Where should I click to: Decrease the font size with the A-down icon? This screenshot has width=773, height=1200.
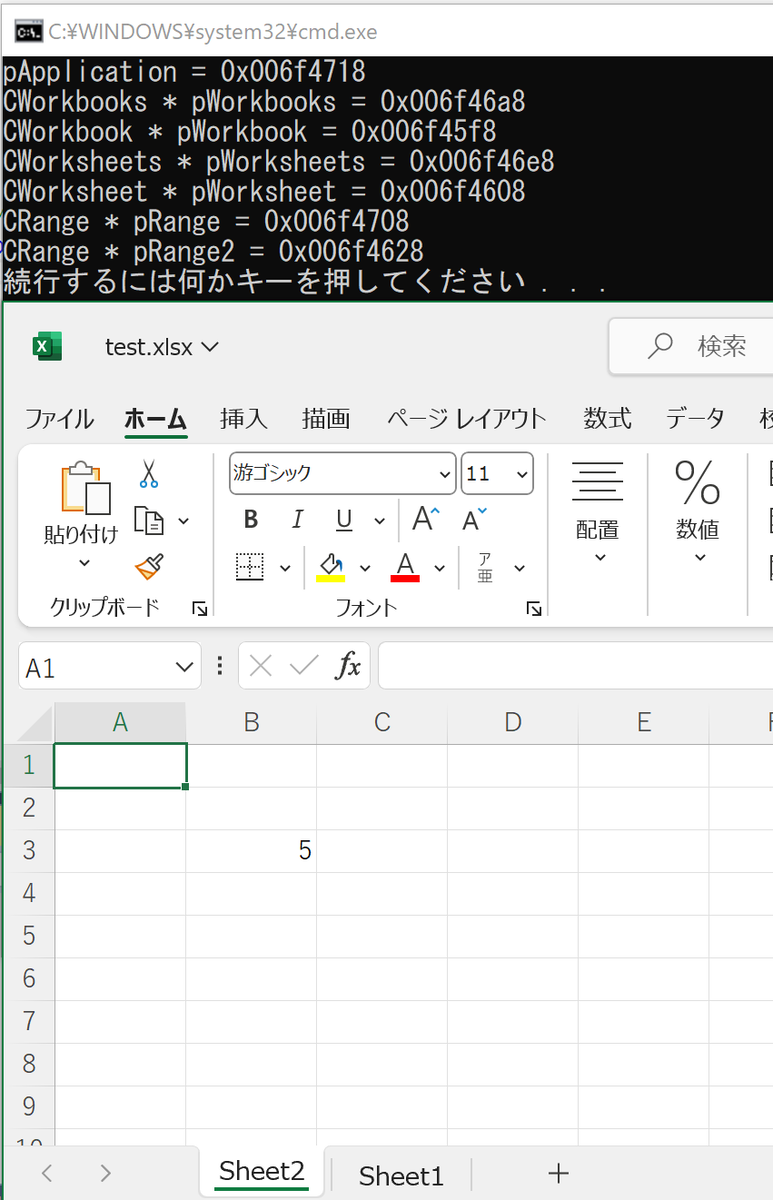(x=474, y=519)
